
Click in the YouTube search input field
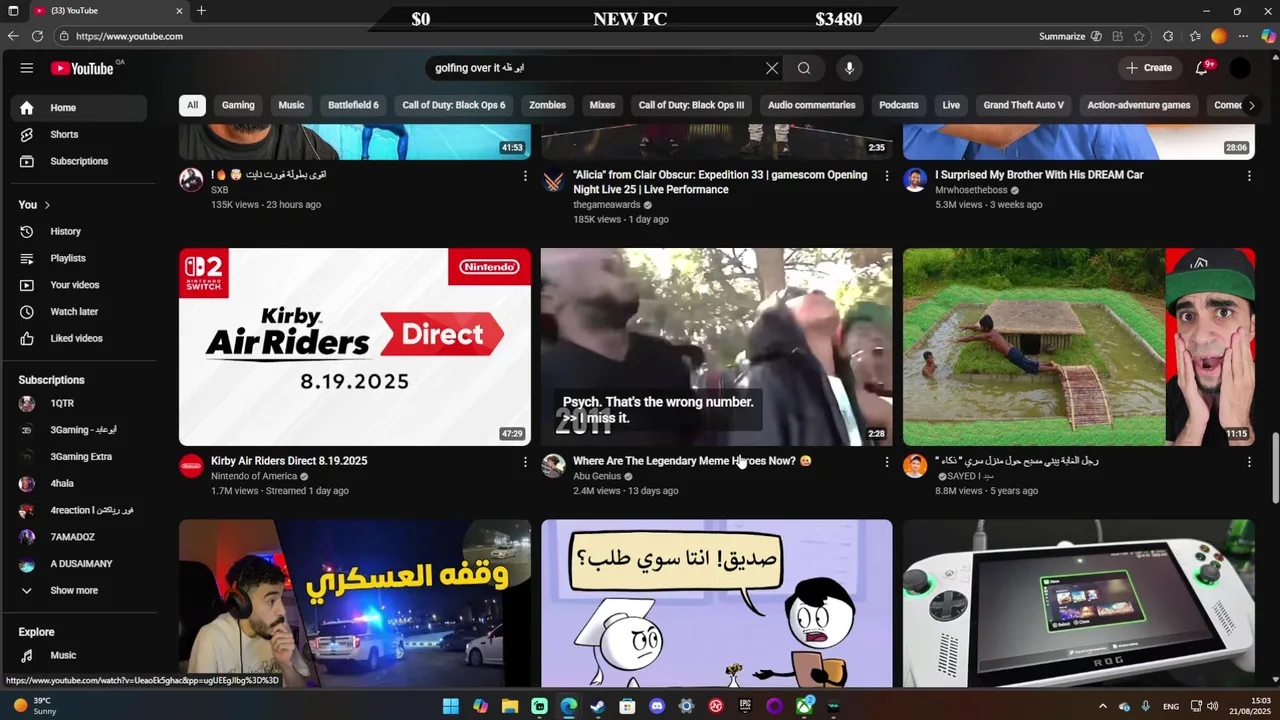595,68
